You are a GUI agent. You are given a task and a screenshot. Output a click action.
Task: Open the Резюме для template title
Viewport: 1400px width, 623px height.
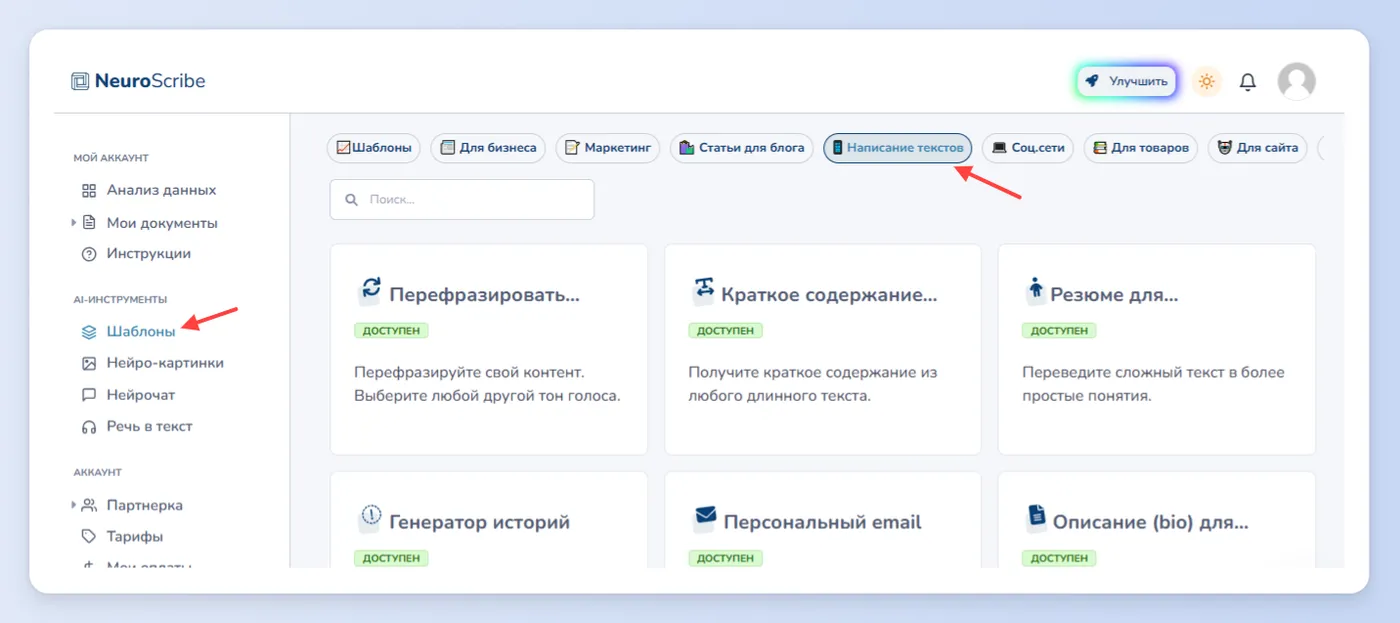click(x=1114, y=295)
